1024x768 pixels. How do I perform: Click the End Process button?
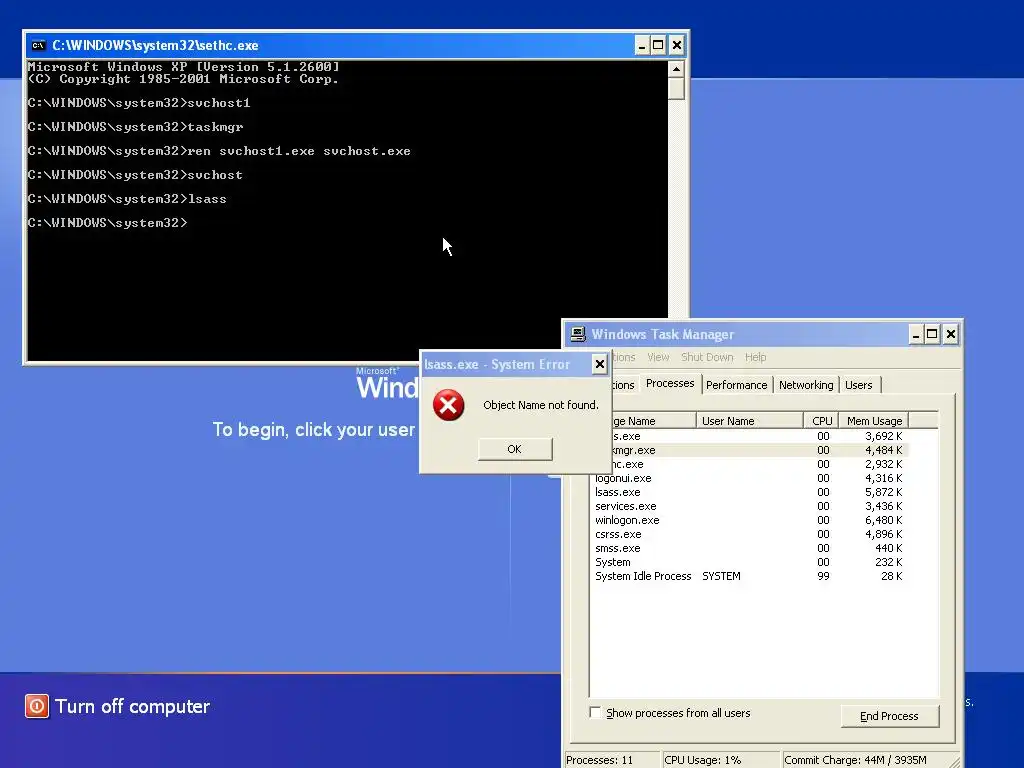coord(889,716)
